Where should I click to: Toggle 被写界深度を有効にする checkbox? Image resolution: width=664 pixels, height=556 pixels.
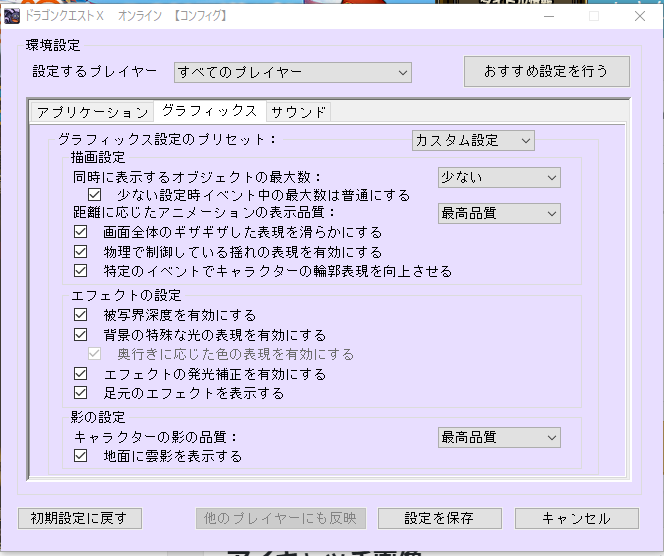pos(81,315)
